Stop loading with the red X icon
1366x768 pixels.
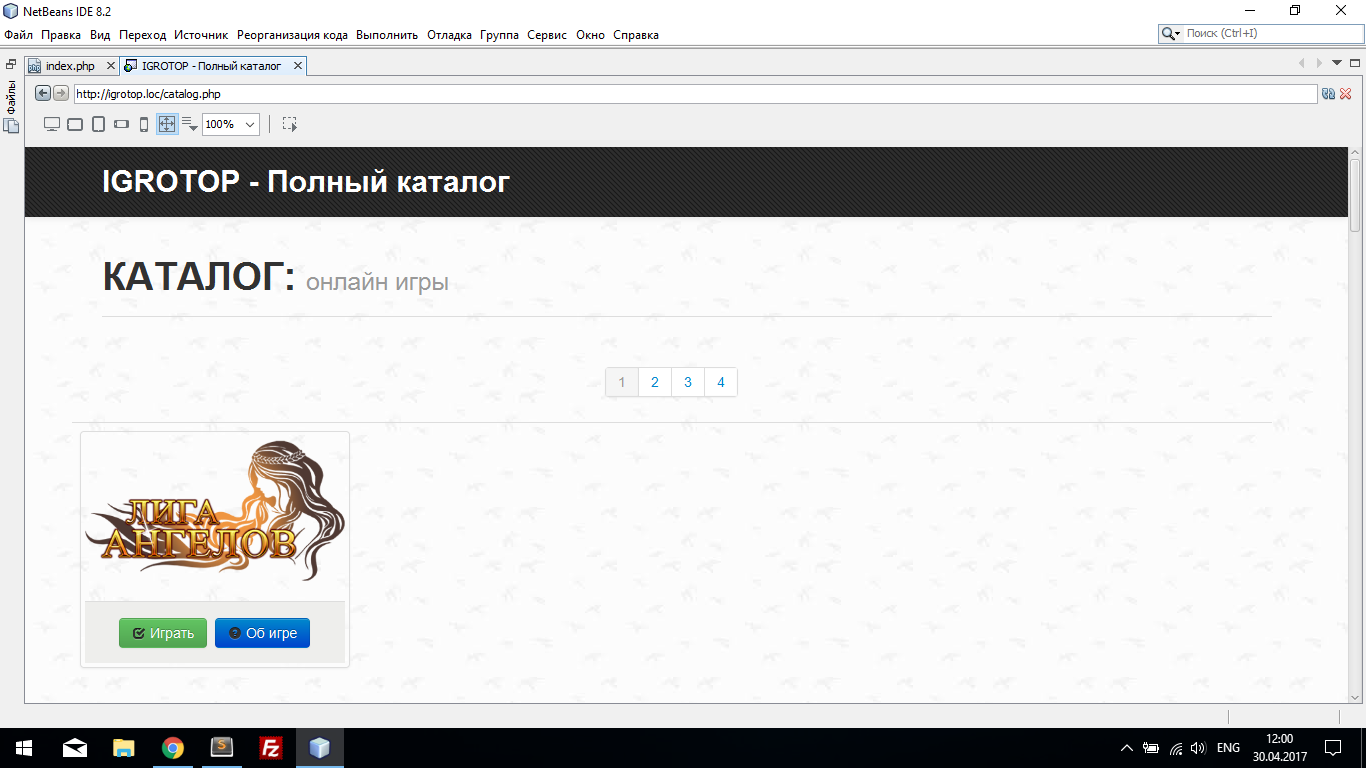point(1345,93)
